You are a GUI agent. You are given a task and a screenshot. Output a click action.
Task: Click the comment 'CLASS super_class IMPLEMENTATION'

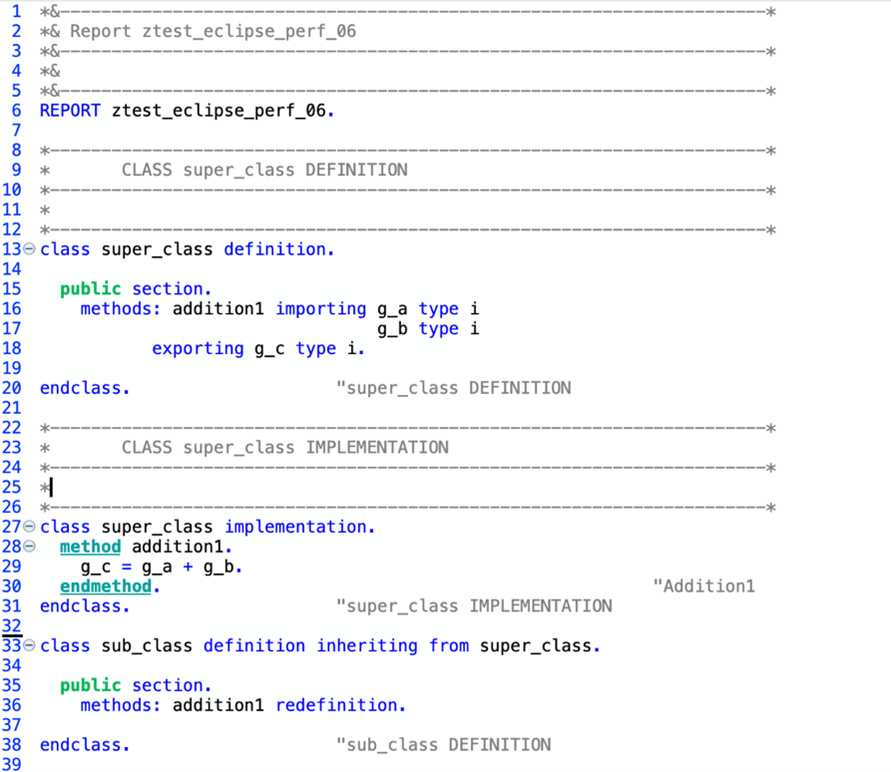[285, 447]
